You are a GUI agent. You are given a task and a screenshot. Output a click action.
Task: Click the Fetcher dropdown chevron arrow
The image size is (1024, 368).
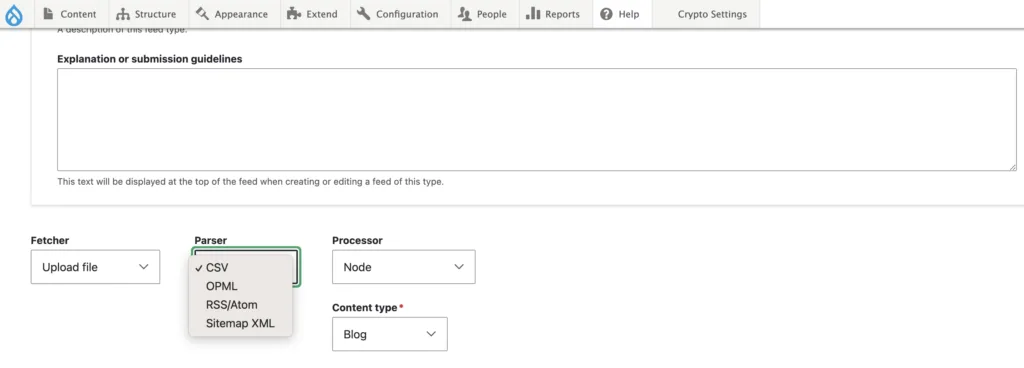pos(144,267)
